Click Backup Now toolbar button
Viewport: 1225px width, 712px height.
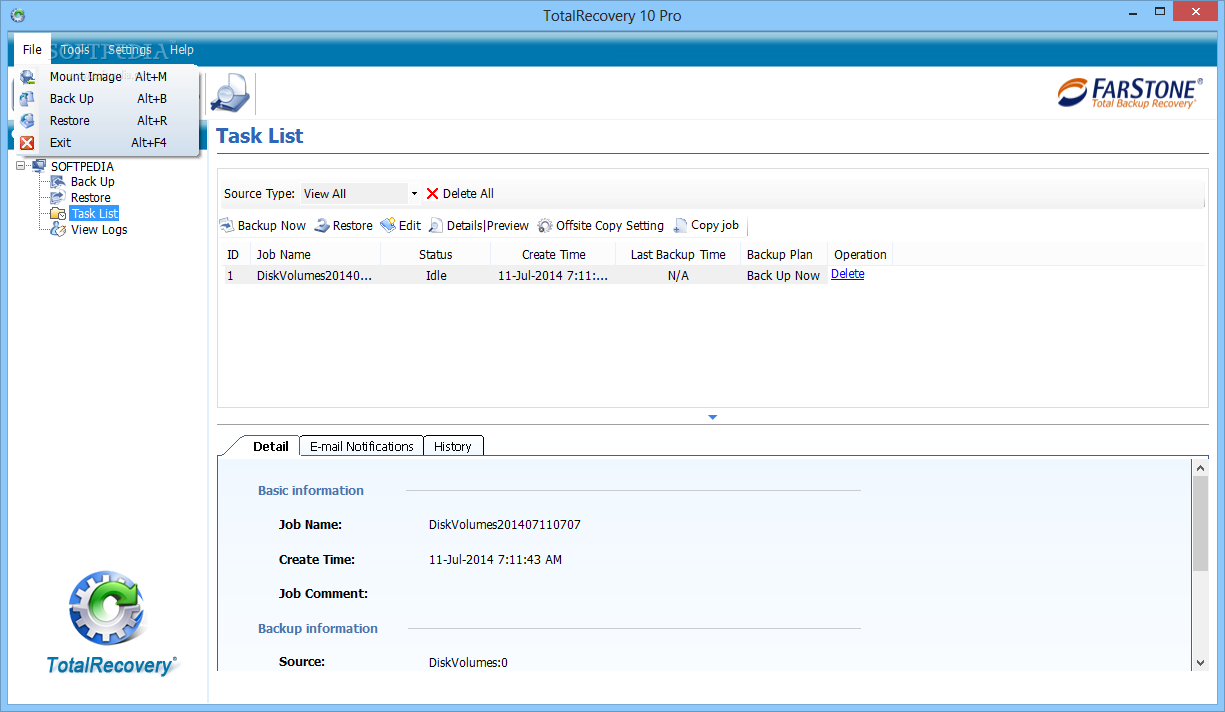coord(263,226)
